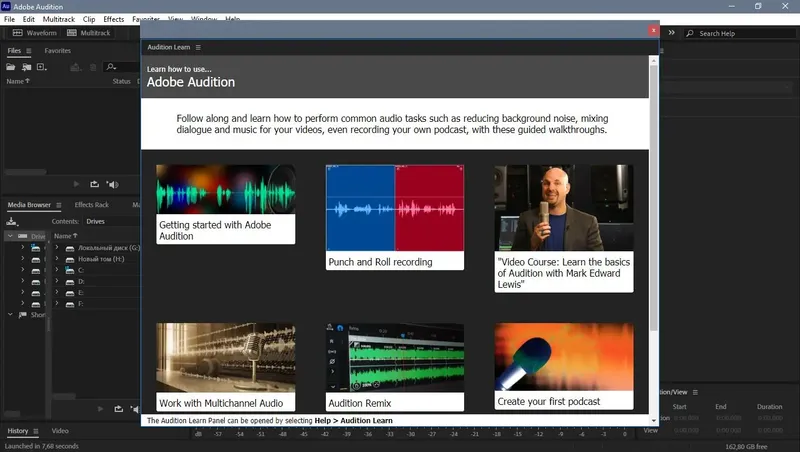The height and width of the screenshot is (452, 800).
Task: Expand the Локальный диск (G:) drive row
Action: [x=57, y=247]
